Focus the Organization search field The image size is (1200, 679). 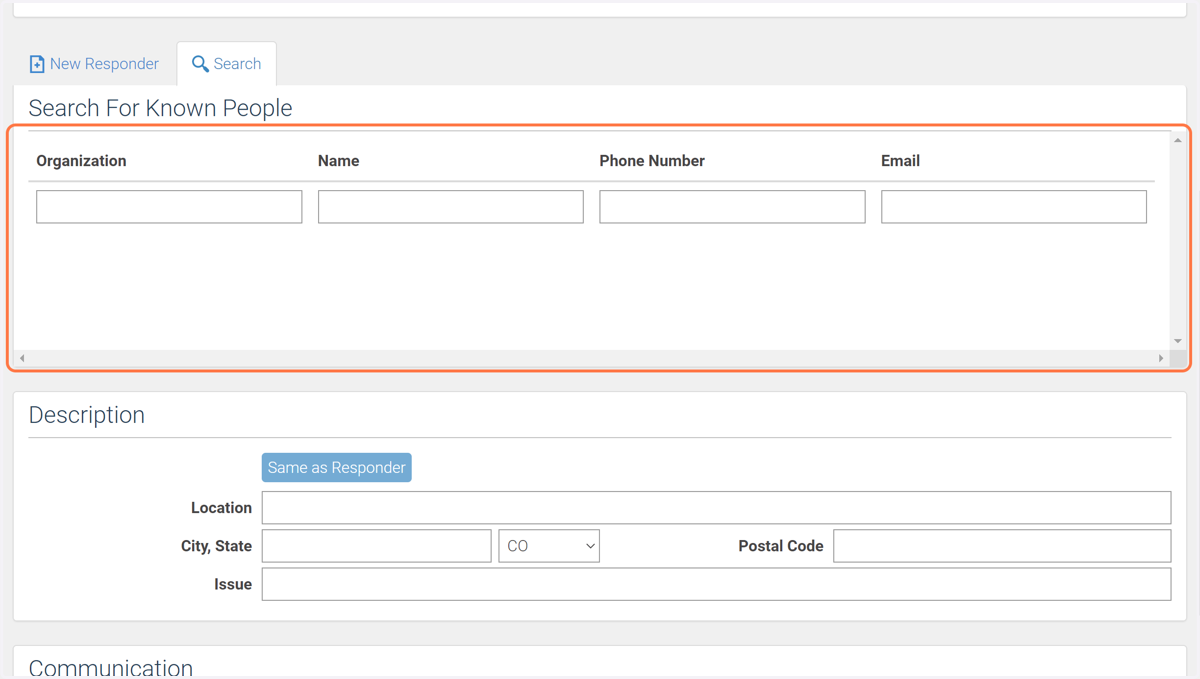coord(169,207)
